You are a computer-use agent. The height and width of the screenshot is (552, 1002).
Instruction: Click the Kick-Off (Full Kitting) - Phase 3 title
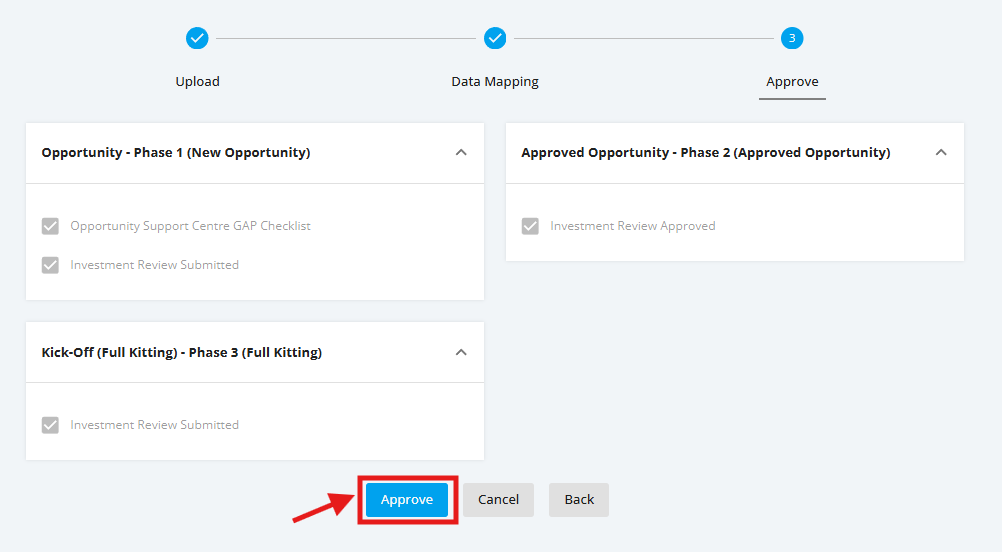(181, 353)
